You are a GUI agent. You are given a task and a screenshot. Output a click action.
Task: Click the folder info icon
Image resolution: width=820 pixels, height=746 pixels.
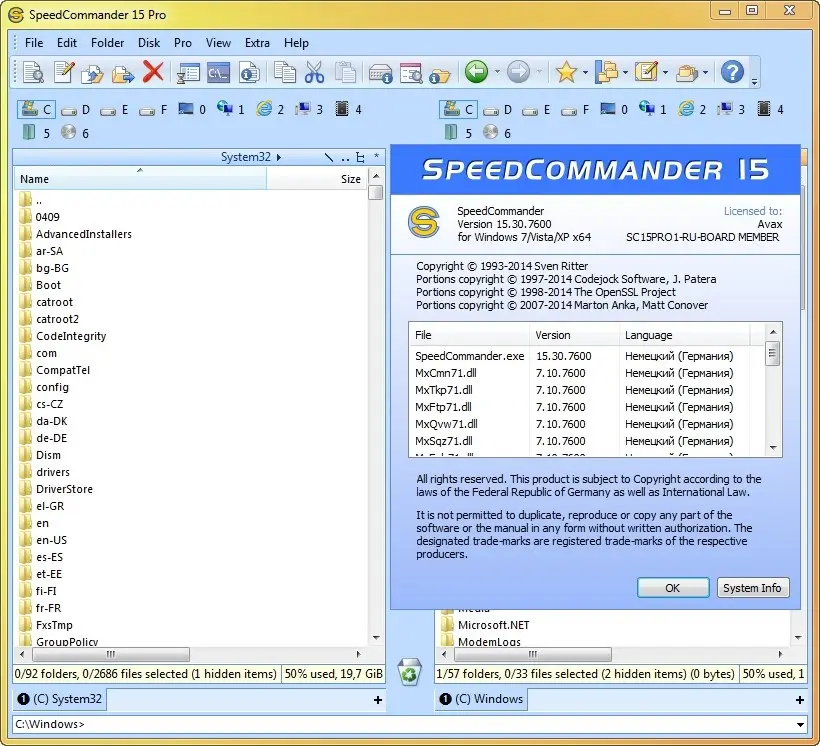click(x=440, y=75)
